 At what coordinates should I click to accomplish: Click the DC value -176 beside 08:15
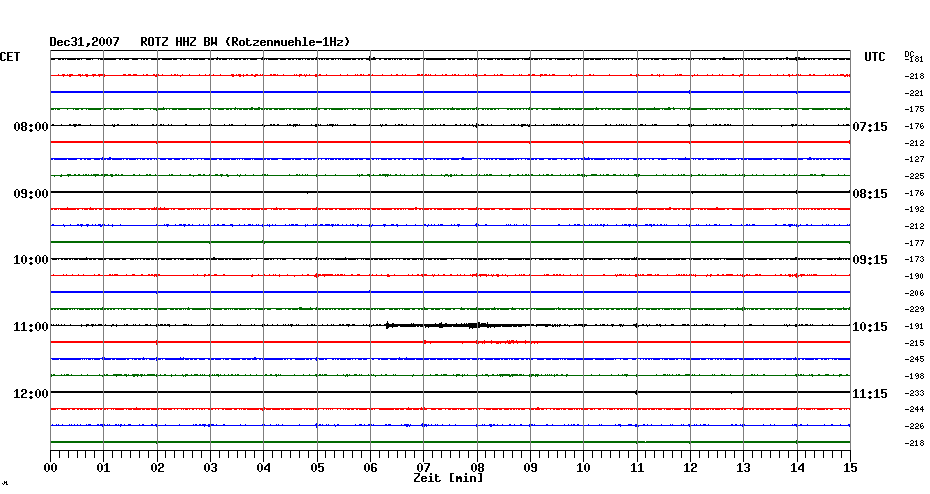point(914,193)
